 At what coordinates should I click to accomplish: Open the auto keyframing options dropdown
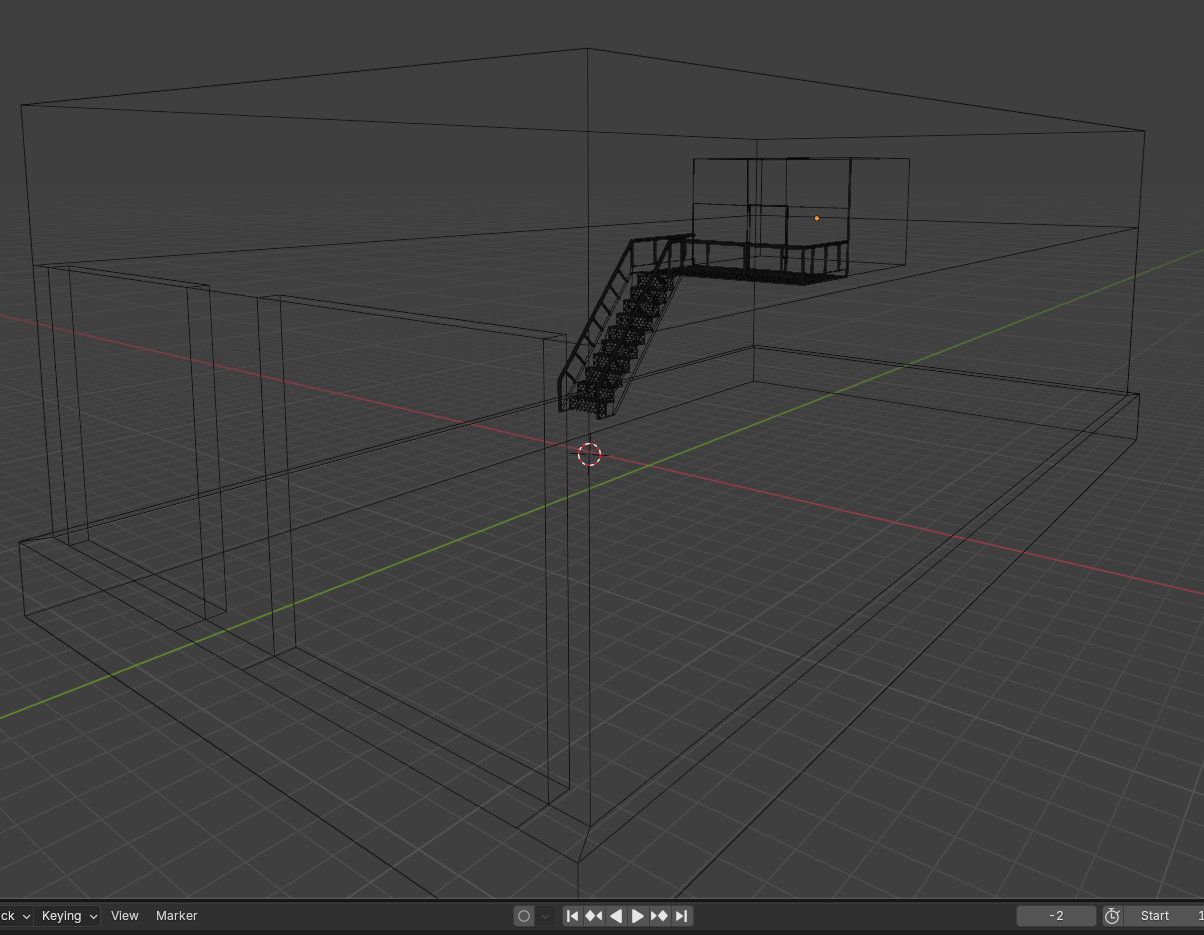click(x=545, y=916)
